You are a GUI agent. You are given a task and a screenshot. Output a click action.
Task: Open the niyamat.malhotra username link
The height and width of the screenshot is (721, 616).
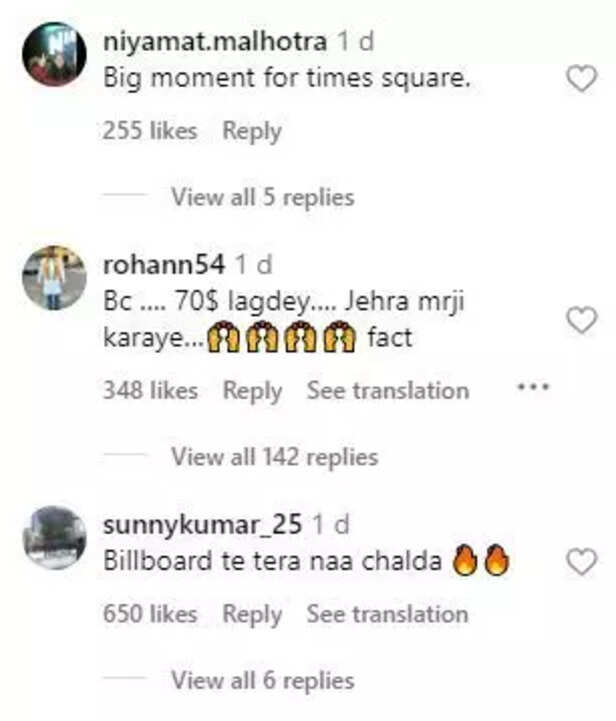tap(215, 42)
